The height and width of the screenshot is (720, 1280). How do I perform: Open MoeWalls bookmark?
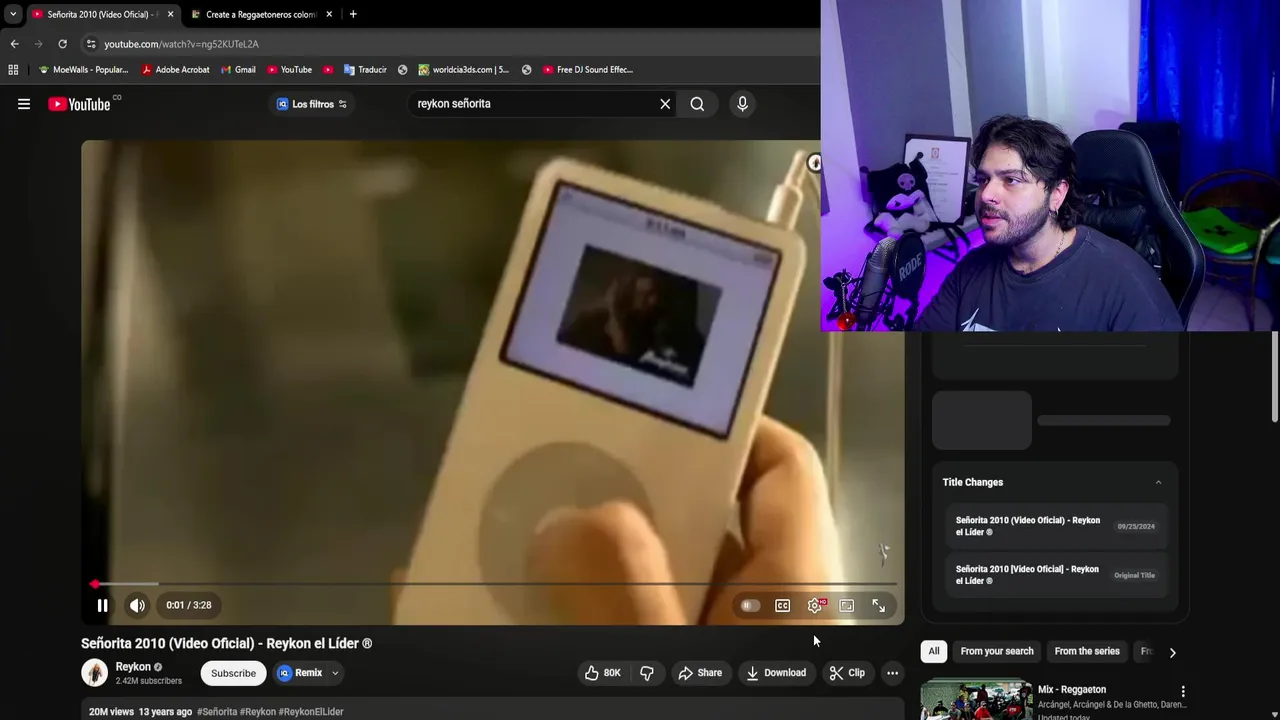click(84, 70)
